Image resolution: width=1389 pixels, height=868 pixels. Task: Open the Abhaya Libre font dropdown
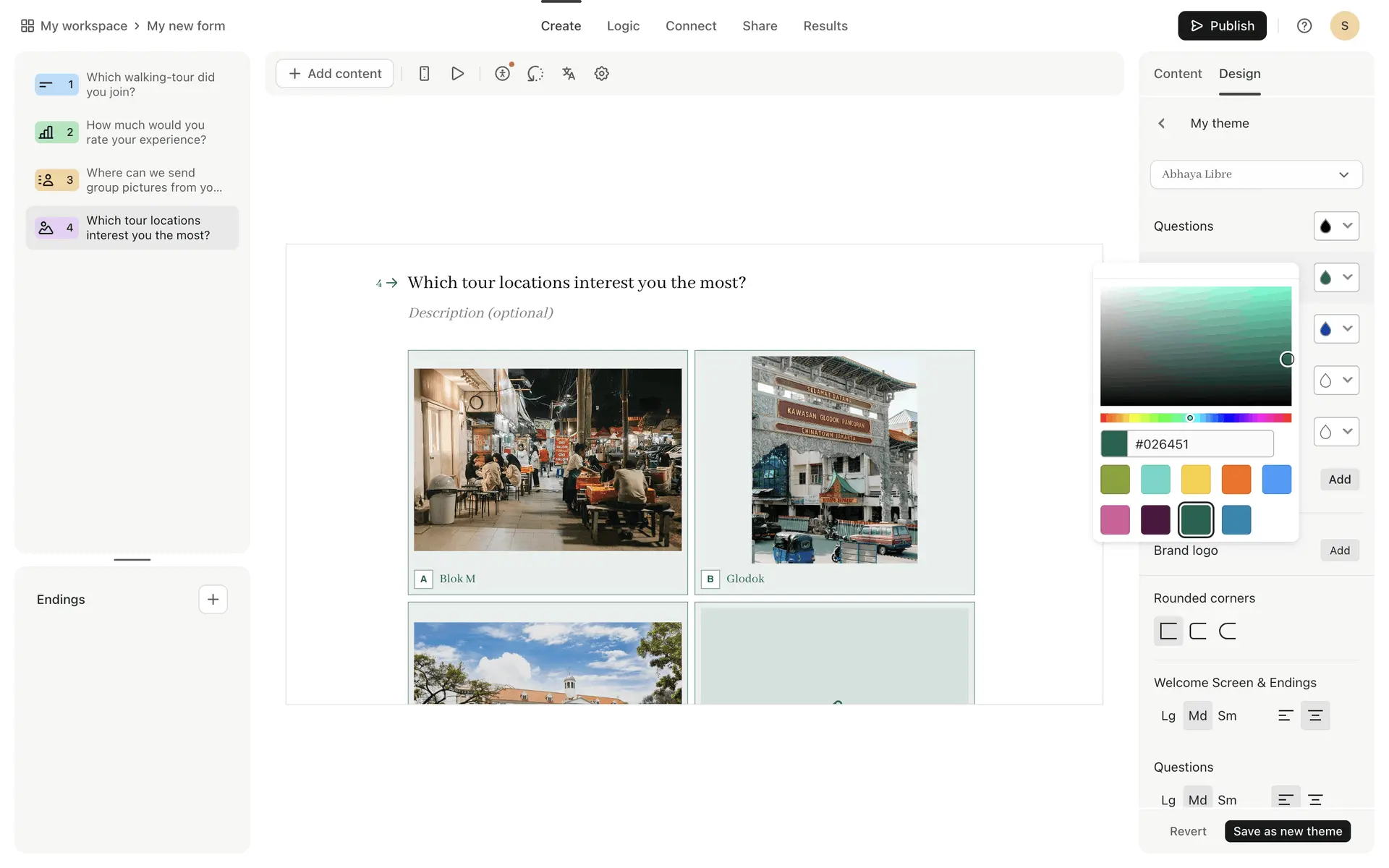click(x=1256, y=174)
